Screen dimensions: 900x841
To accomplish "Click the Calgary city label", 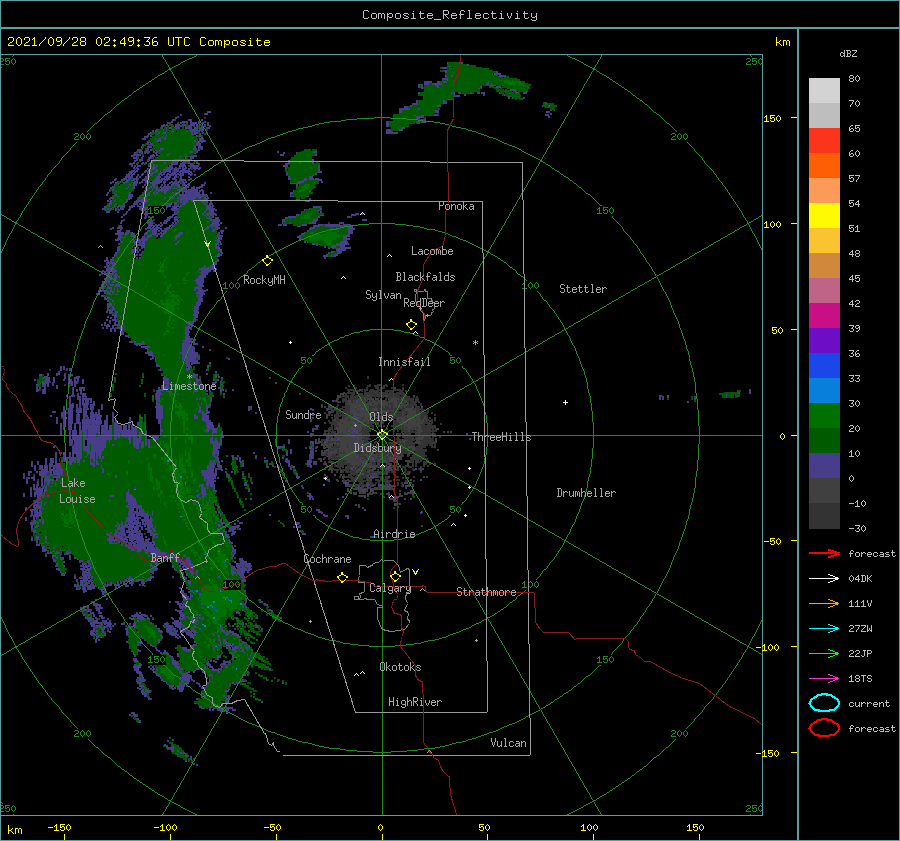I will point(390,588).
